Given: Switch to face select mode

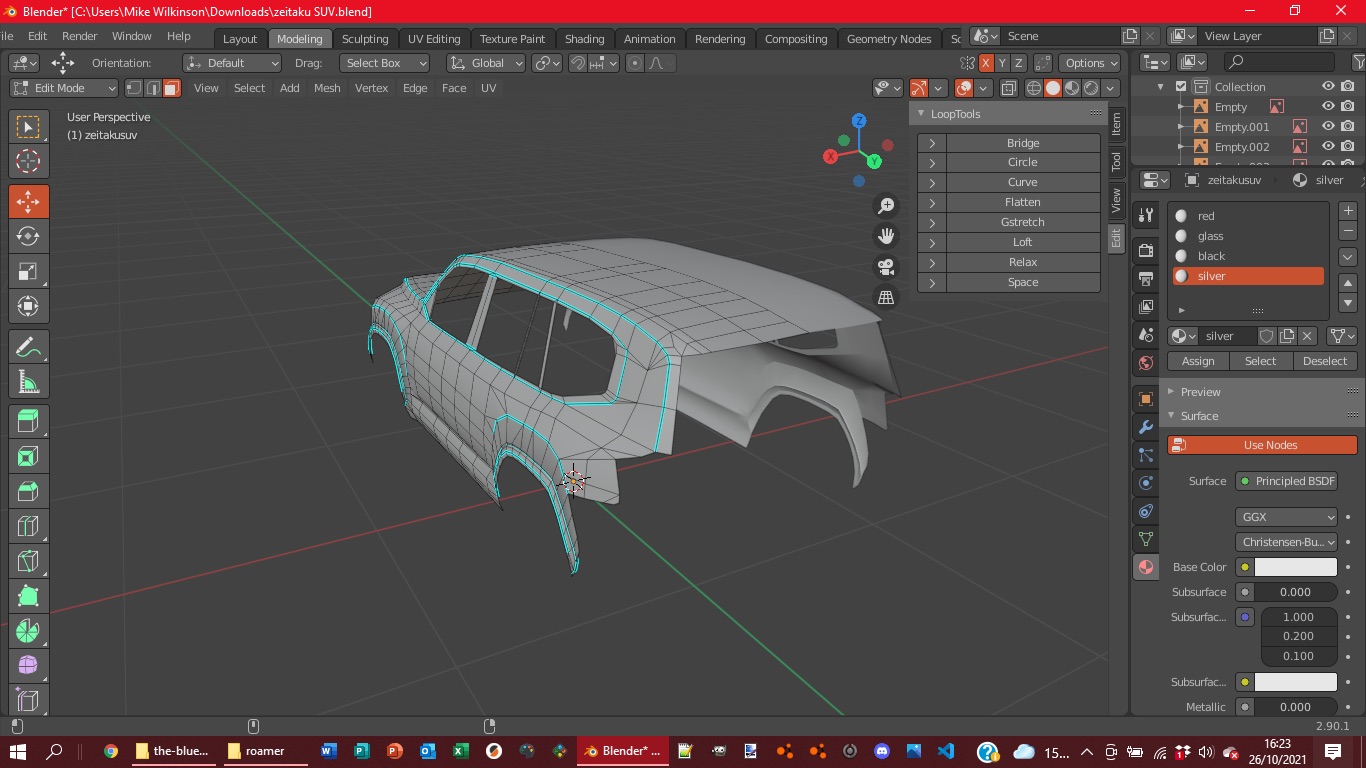Looking at the screenshot, I should point(171,88).
